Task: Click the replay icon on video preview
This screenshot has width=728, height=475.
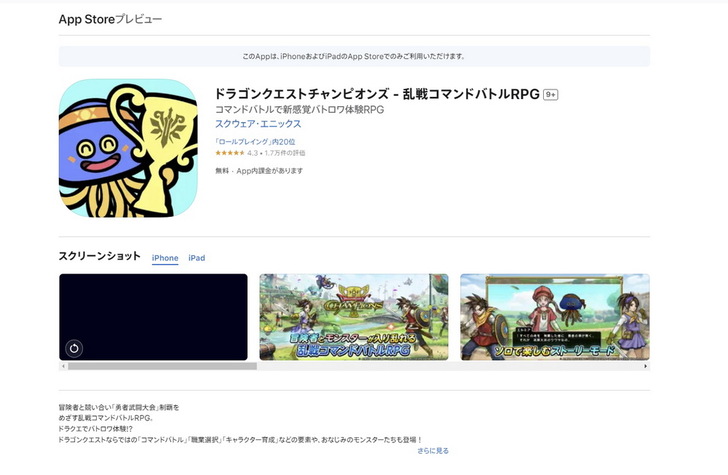Action: click(x=74, y=348)
